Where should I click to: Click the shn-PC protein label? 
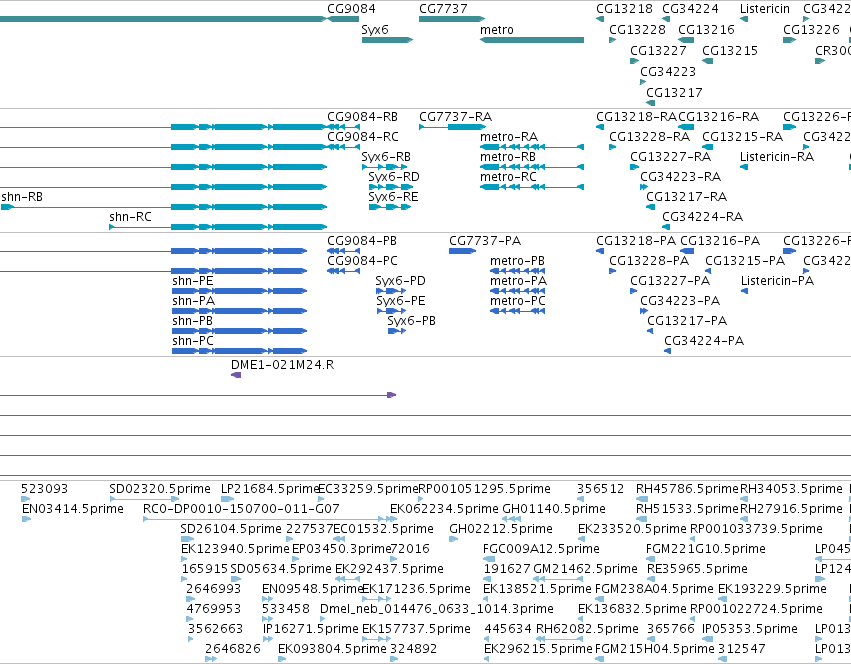193,342
